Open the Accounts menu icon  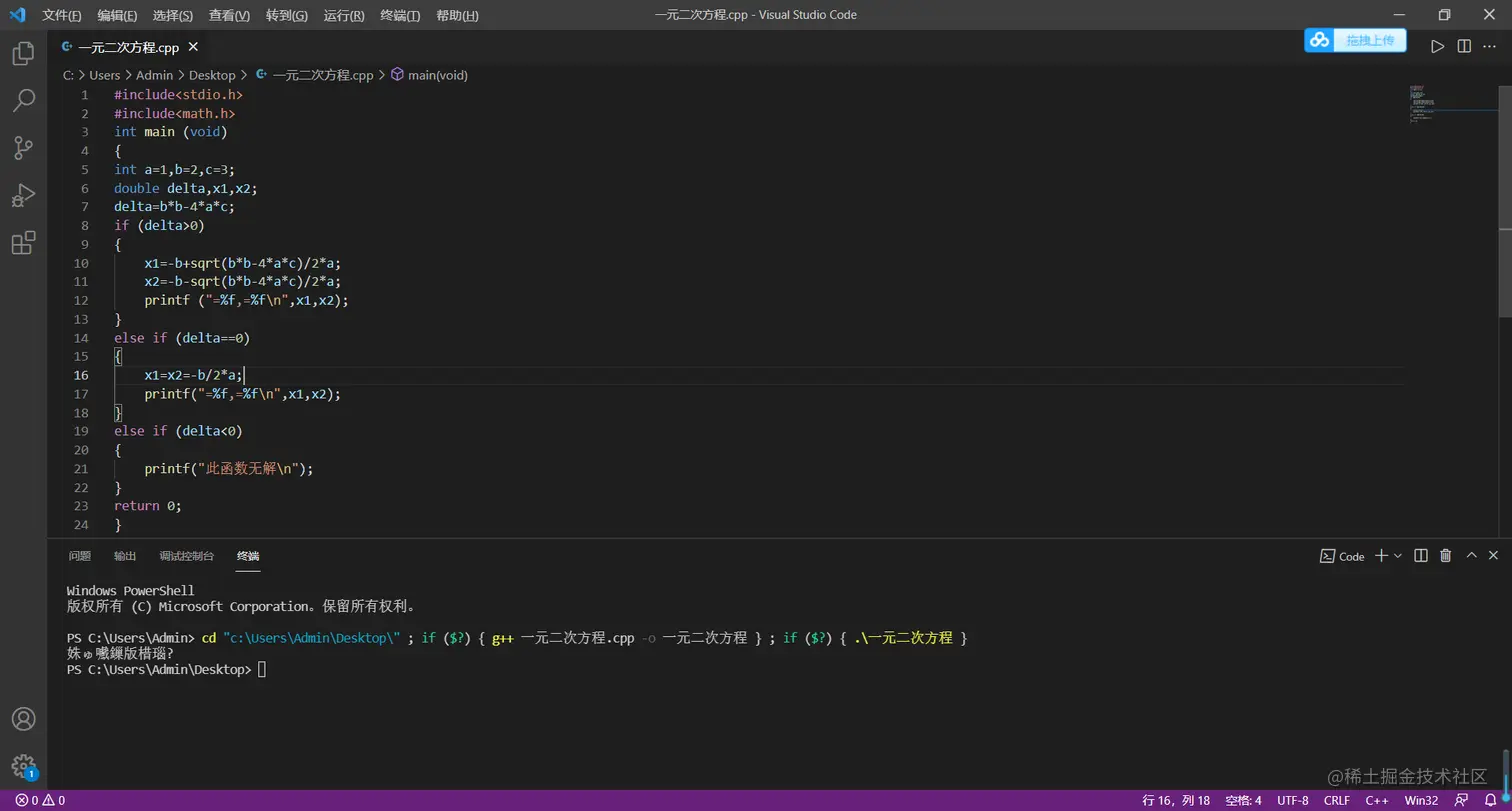pos(23,719)
